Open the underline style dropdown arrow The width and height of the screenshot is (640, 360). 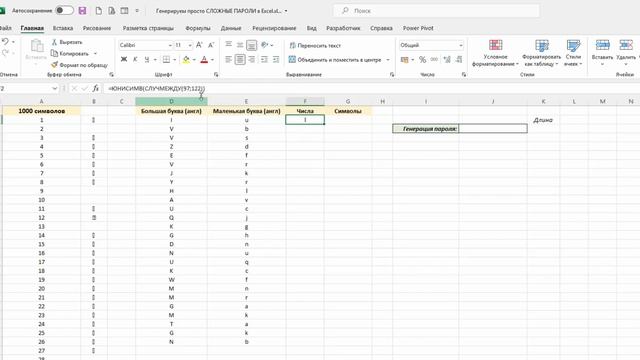[155, 60]
